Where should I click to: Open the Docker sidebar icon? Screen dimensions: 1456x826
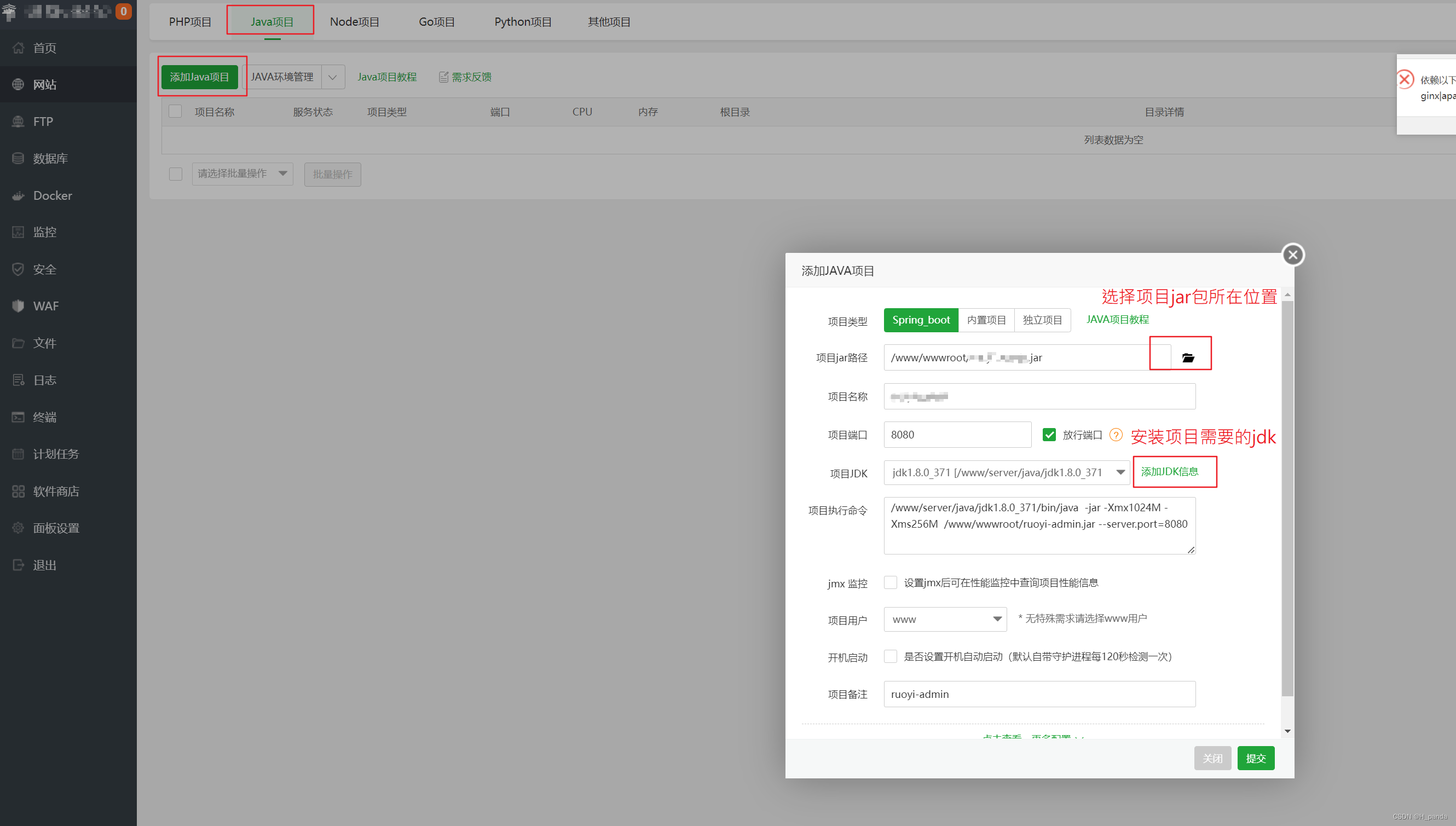18,196
